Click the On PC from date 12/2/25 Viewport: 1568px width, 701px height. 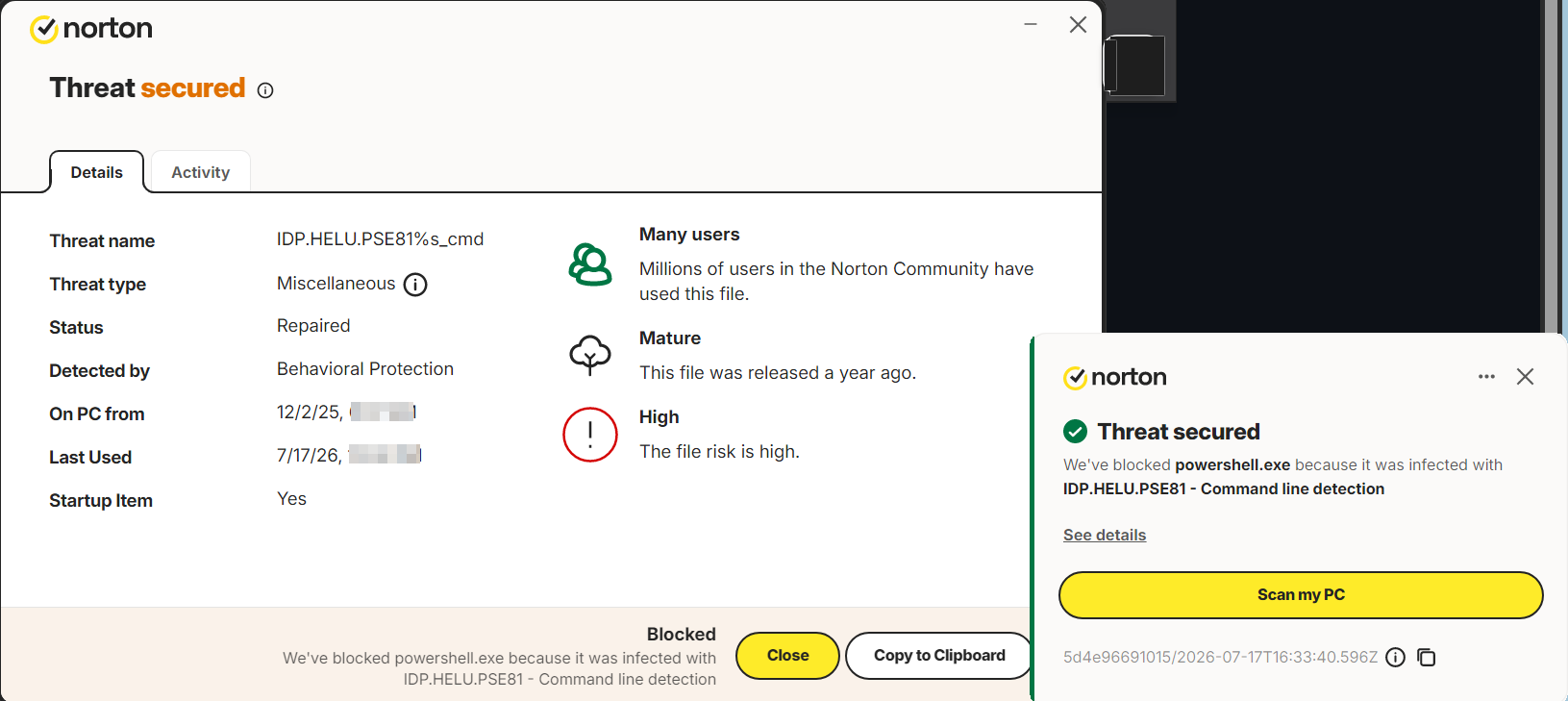pos(310,413)
